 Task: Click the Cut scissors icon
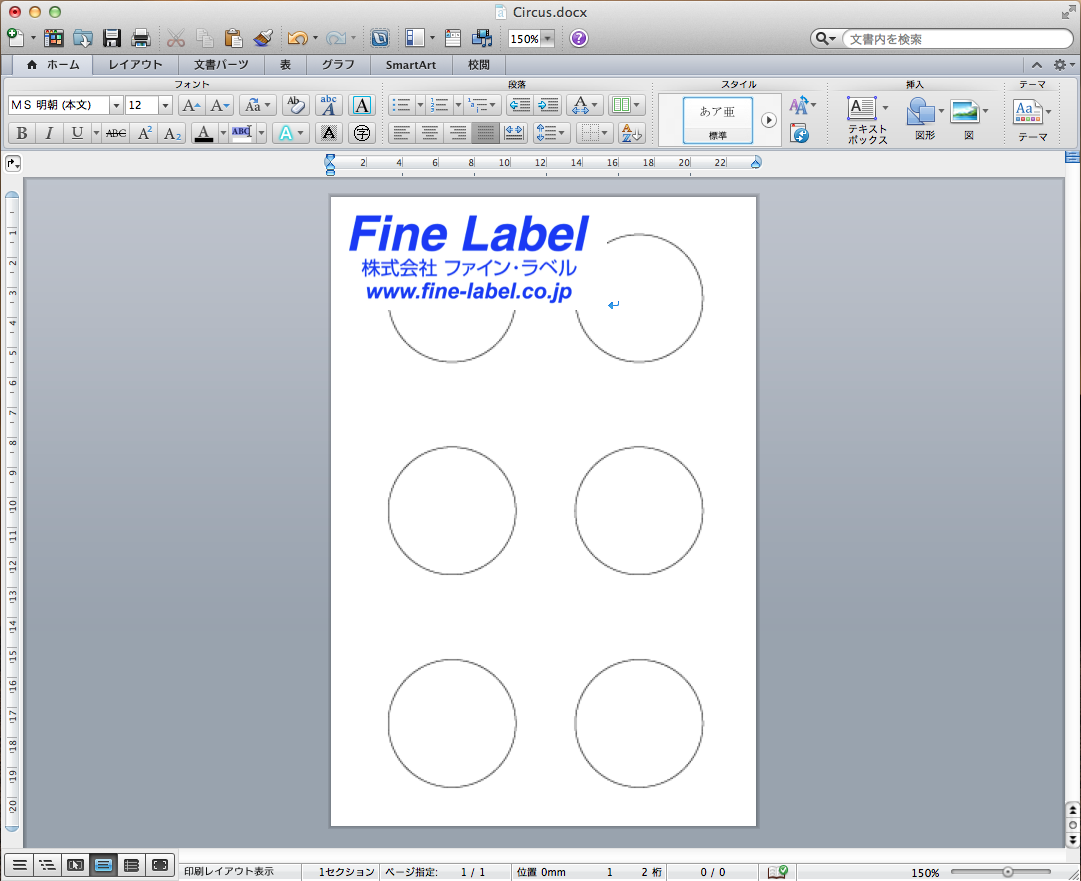click(x=176, y=38)
